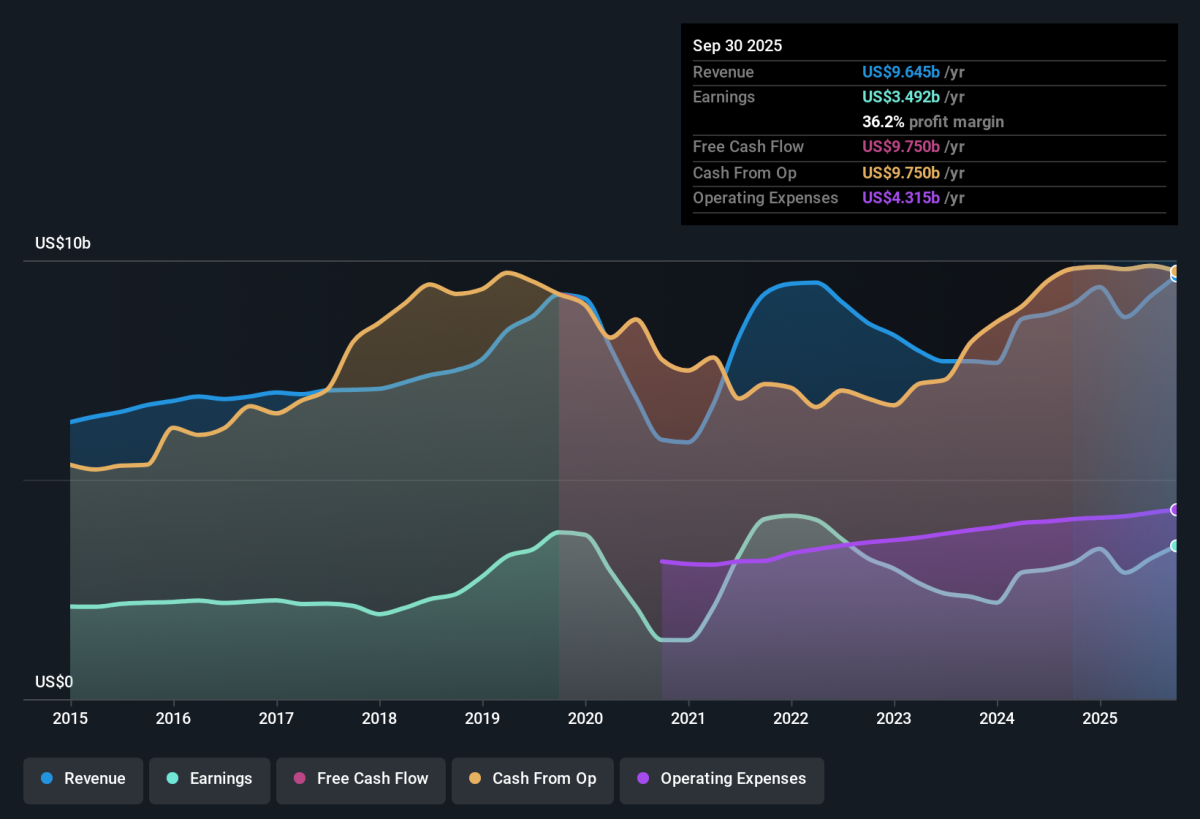
Task: Hide the Earnings series via legend
Action: (x=210, y=779)
